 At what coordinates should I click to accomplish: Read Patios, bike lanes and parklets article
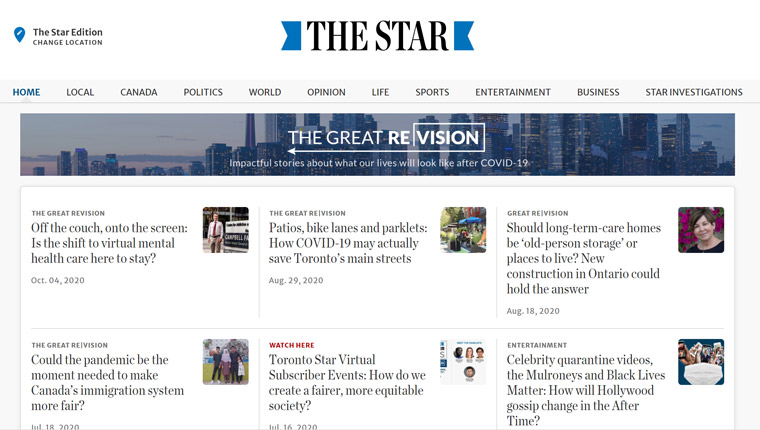[348, 243]
